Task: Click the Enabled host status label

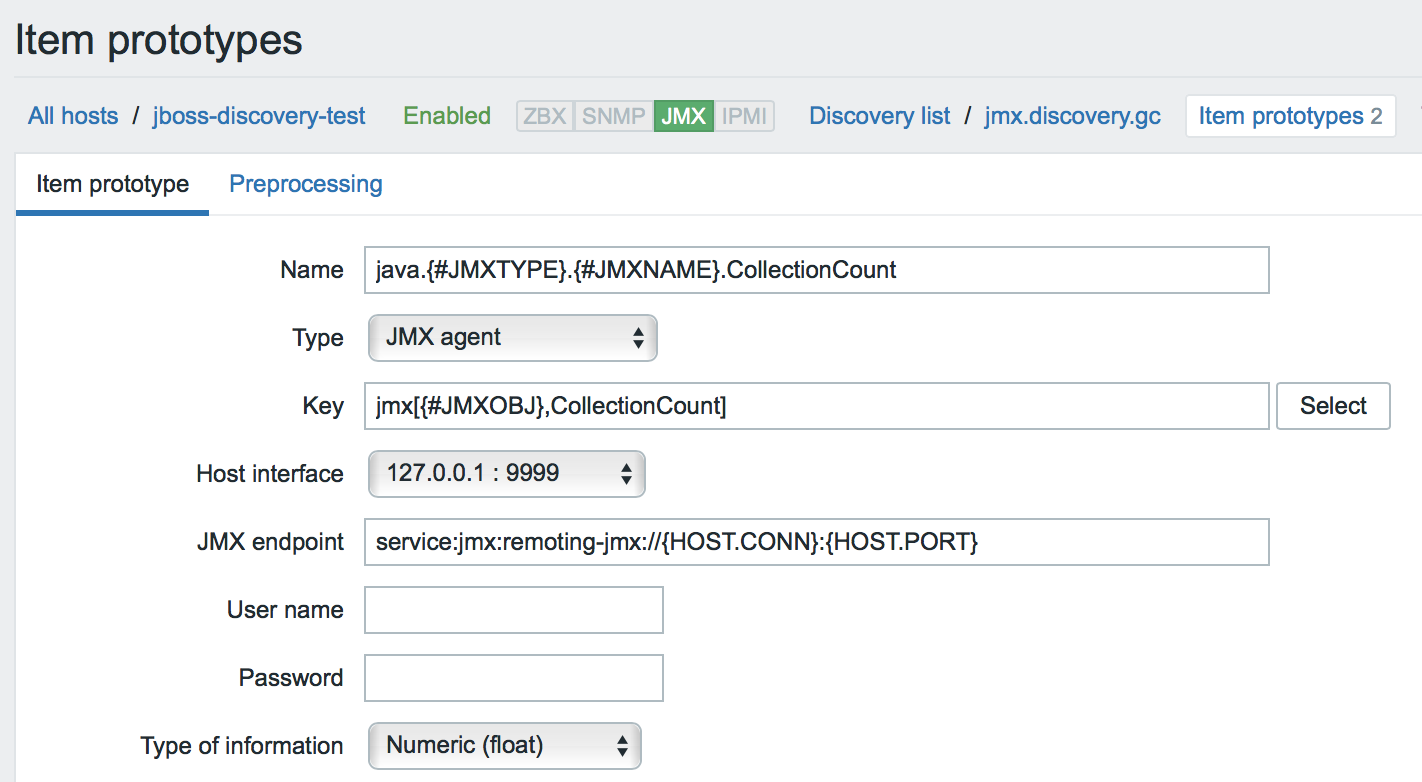Action: pos(446,115)
